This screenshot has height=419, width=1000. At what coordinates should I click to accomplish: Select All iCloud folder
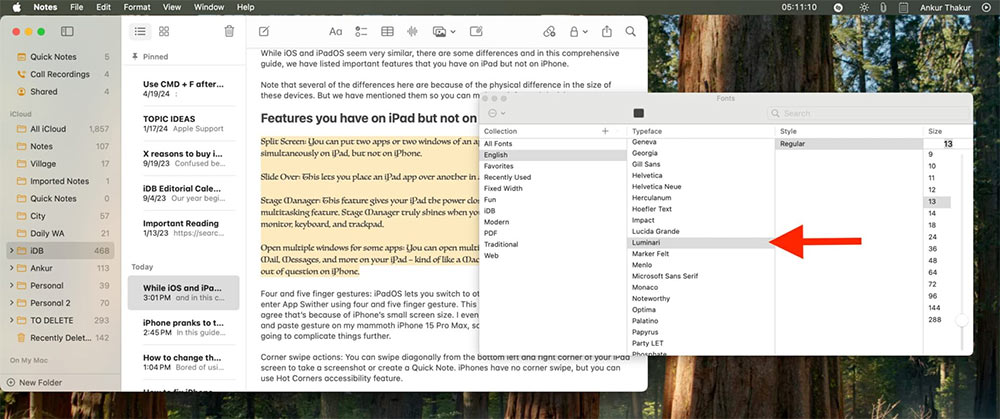coord(62,129)
